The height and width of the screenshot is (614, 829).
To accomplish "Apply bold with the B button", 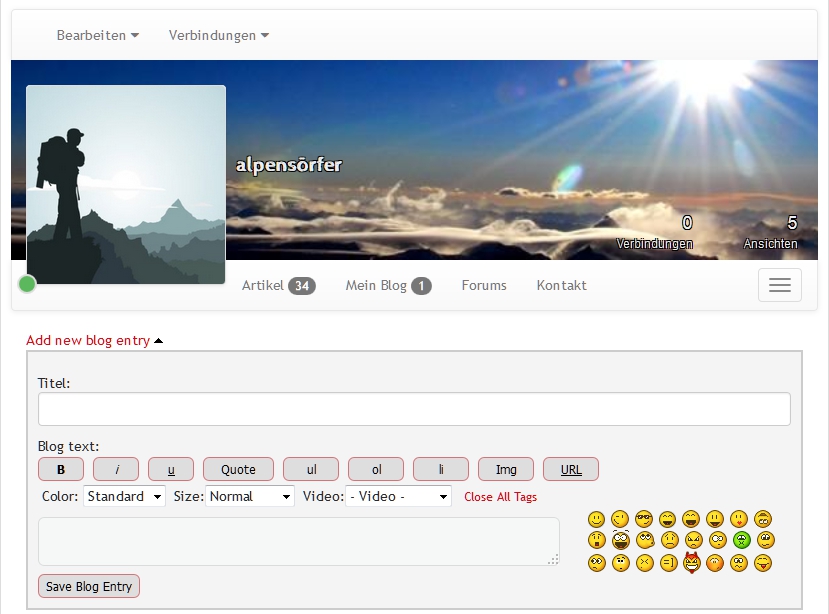I will tap(61, 469).
